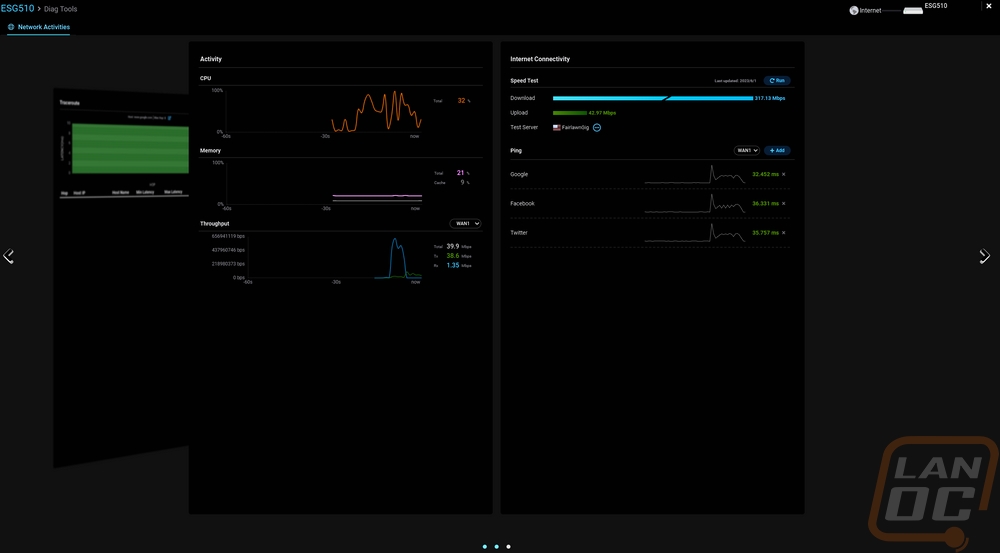The width and height of the screenshot is (1000, 553).
Task: Click the Throughput graph
Action: point(334,257)
